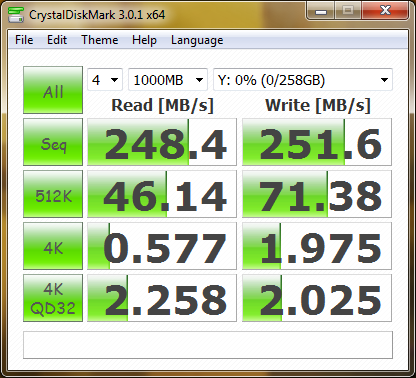Image resolution: width=416 pixels, height=378 pixels.
Task: Run the 4K random test
Action: tap(53, 246)
